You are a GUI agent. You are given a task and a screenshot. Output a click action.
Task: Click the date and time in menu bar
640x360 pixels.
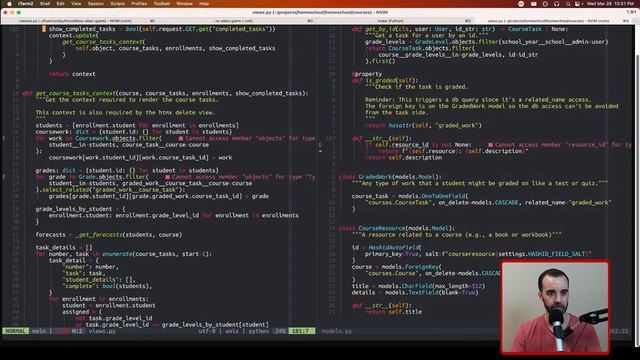[x=611, y=4]
